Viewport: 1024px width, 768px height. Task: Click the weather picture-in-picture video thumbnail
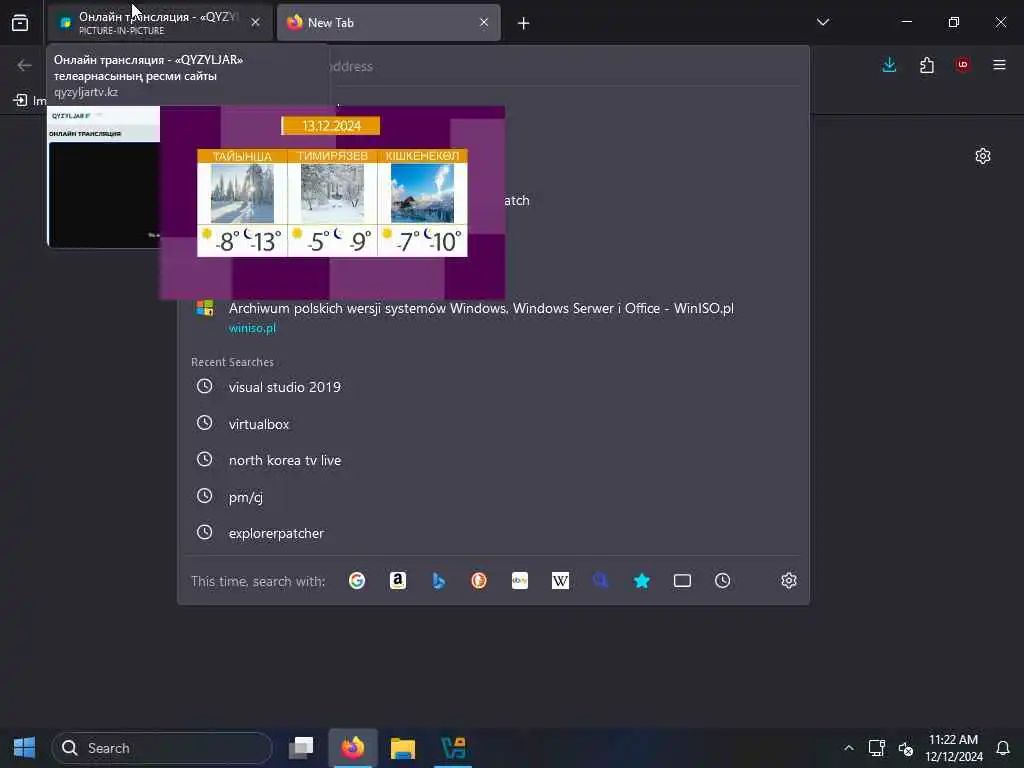[x=332, y=202]
